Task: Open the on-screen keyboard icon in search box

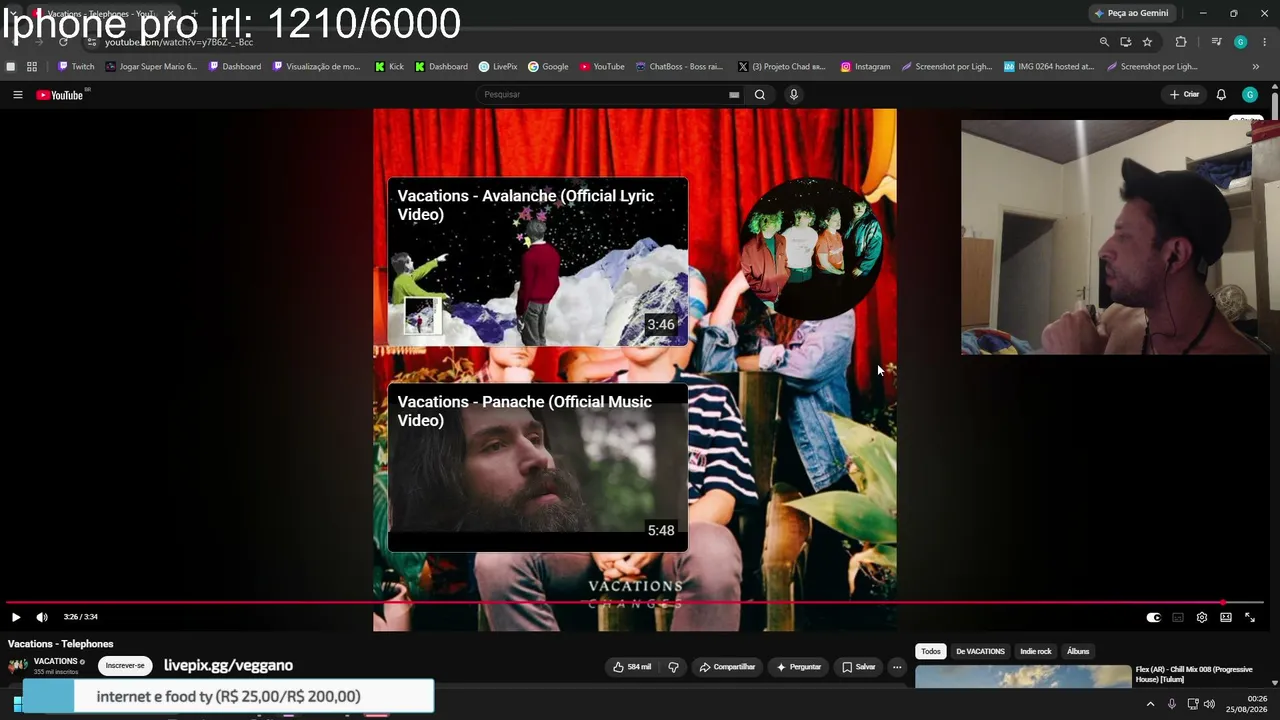Action: (x=734, y=95)
